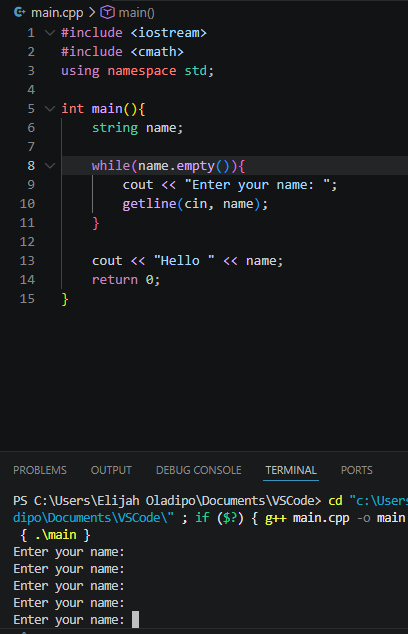Viewport: 408px width, 634px height.
Task: Click the cube symbol icon beside main()
Action: tap(107, 13)
